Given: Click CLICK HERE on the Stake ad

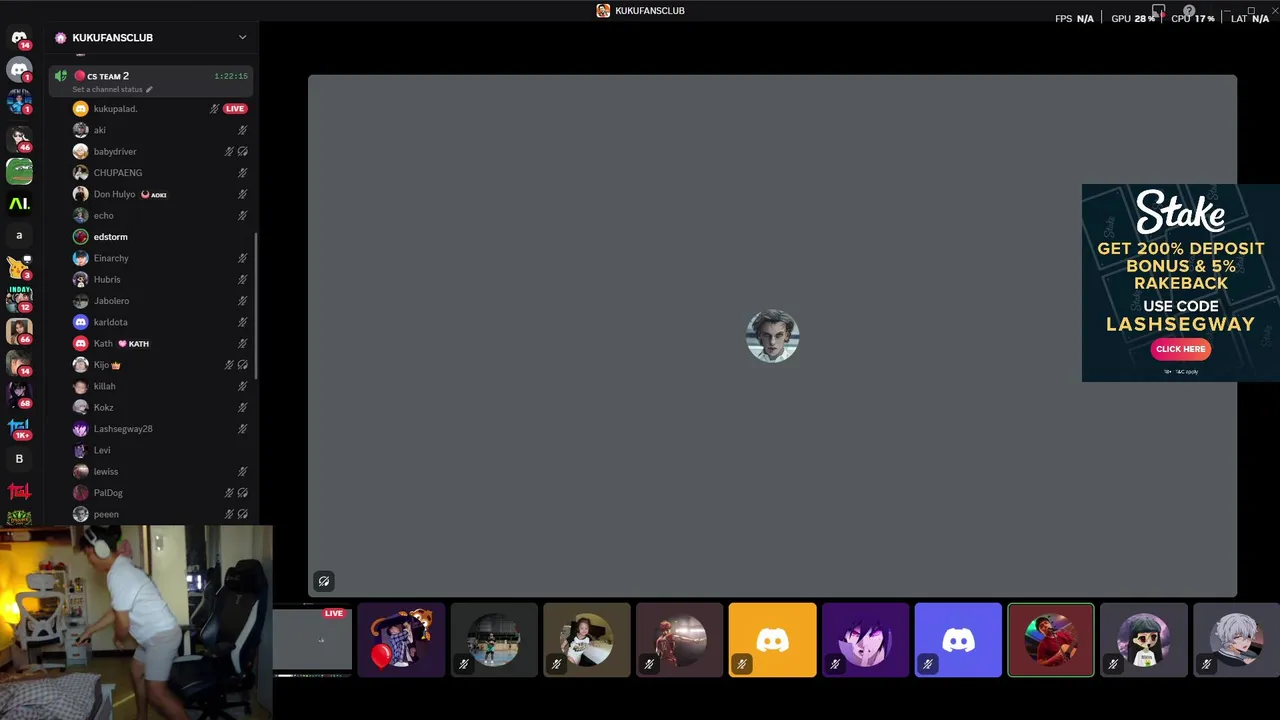Looking at the screenshot, I should [1180, 349].
